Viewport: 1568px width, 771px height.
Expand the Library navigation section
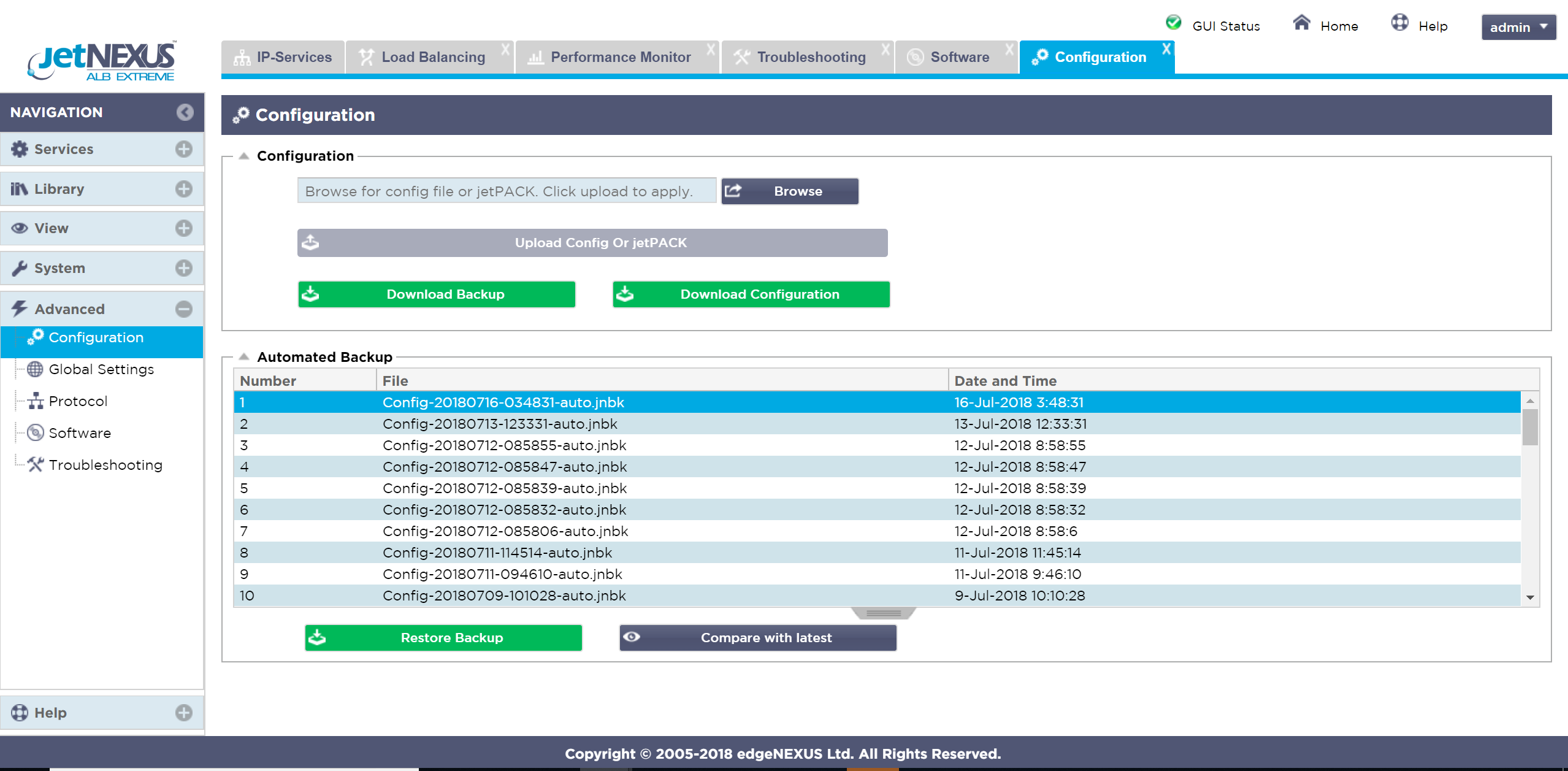pyautogui.click(x=183, y=189)
